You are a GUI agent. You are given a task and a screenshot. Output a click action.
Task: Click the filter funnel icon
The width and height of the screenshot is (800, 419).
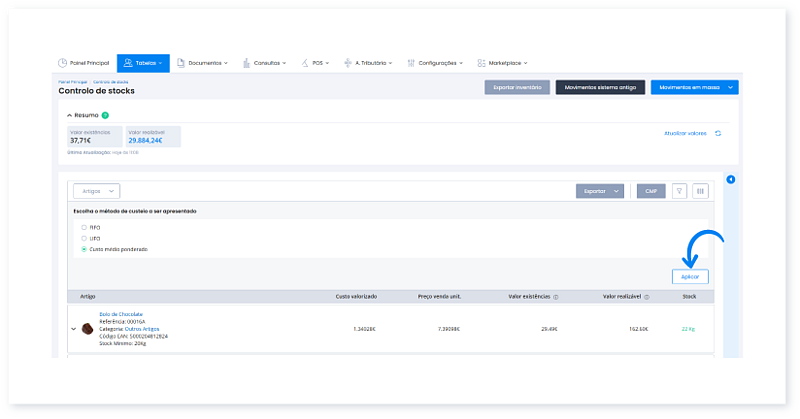coord(680,191)
